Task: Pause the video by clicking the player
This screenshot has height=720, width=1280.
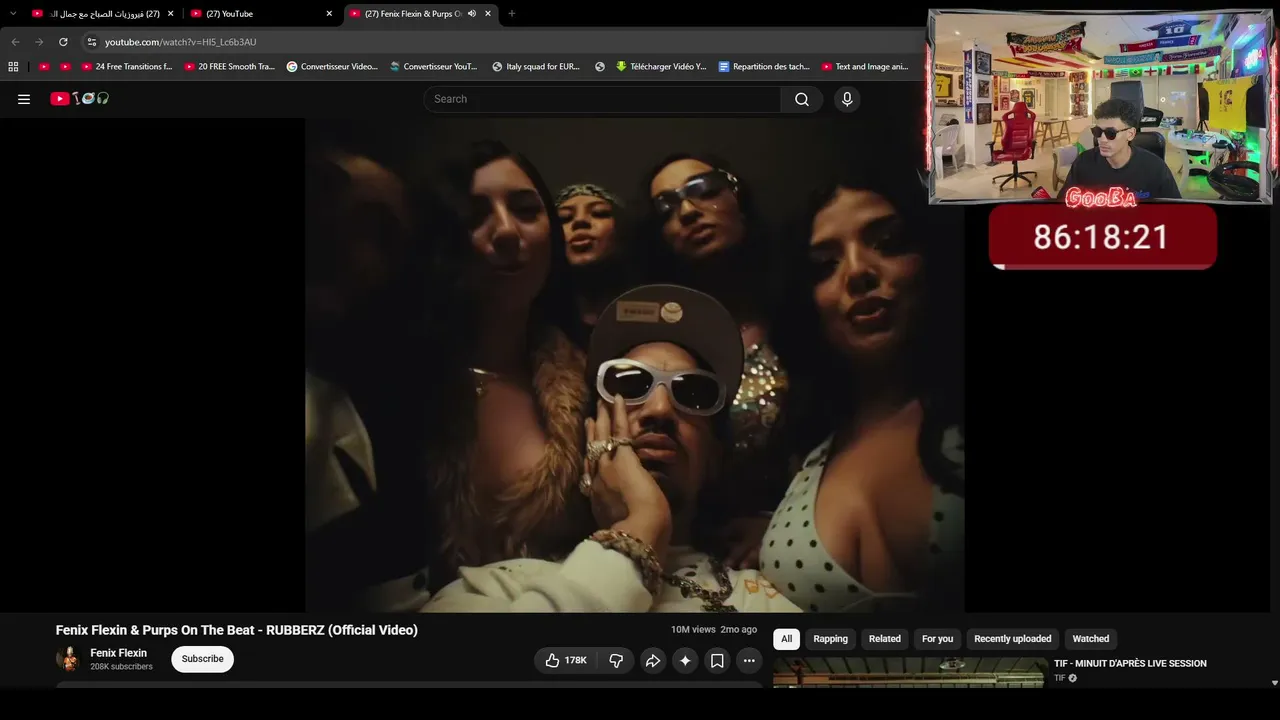Action: tap(634, 365)
